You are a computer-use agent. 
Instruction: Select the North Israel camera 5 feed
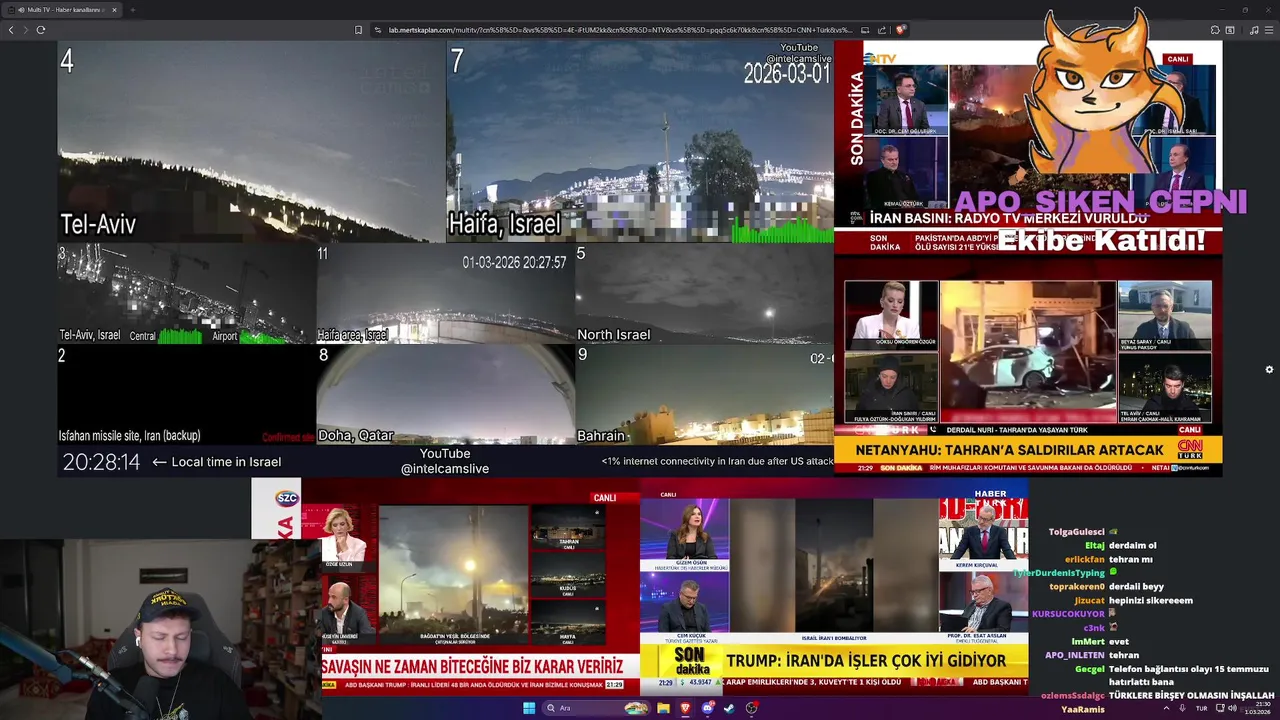pos(704,294)
